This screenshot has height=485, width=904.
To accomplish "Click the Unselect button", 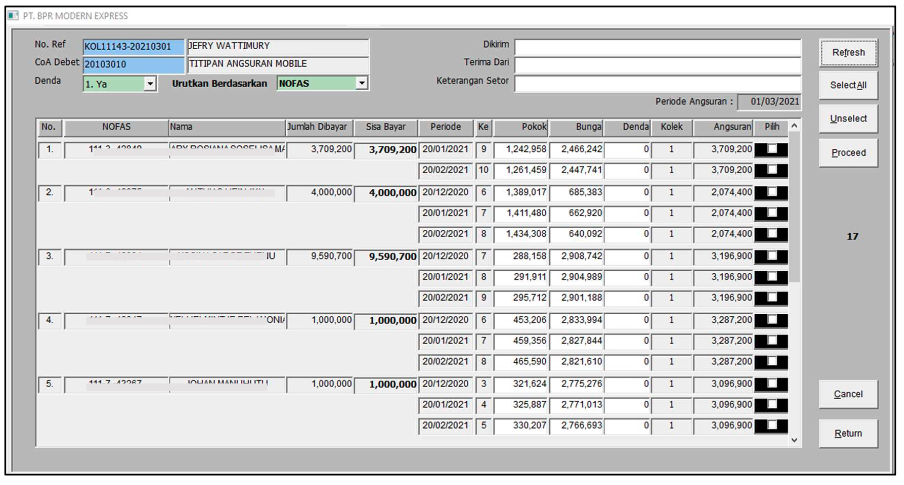I will pyautogui.click(x=848, y=119).
